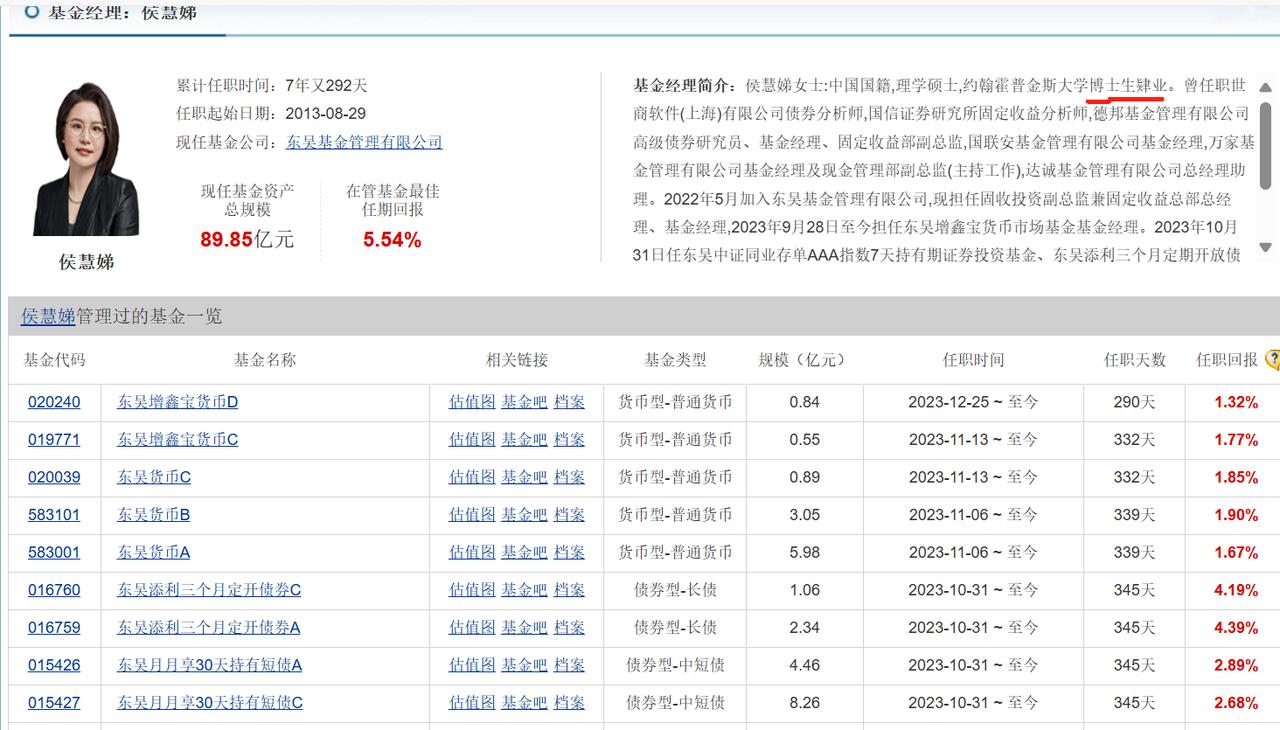Open 估值图 for 东吴货币A

coord(472,552)
